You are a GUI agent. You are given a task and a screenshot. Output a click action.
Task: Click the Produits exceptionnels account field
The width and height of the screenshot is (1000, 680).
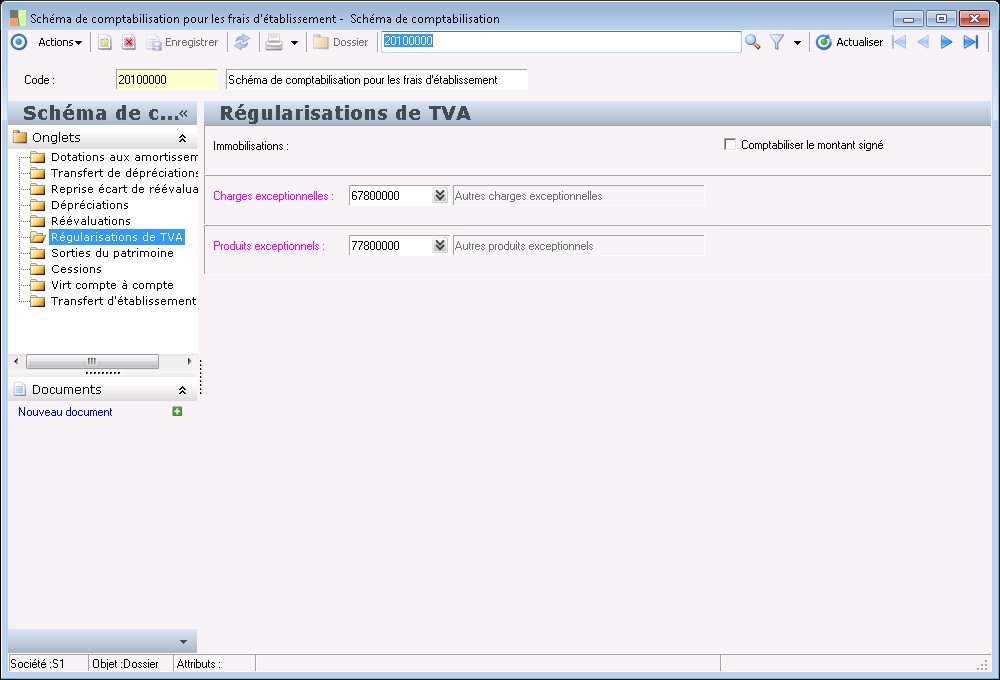(x=390, y=246)
